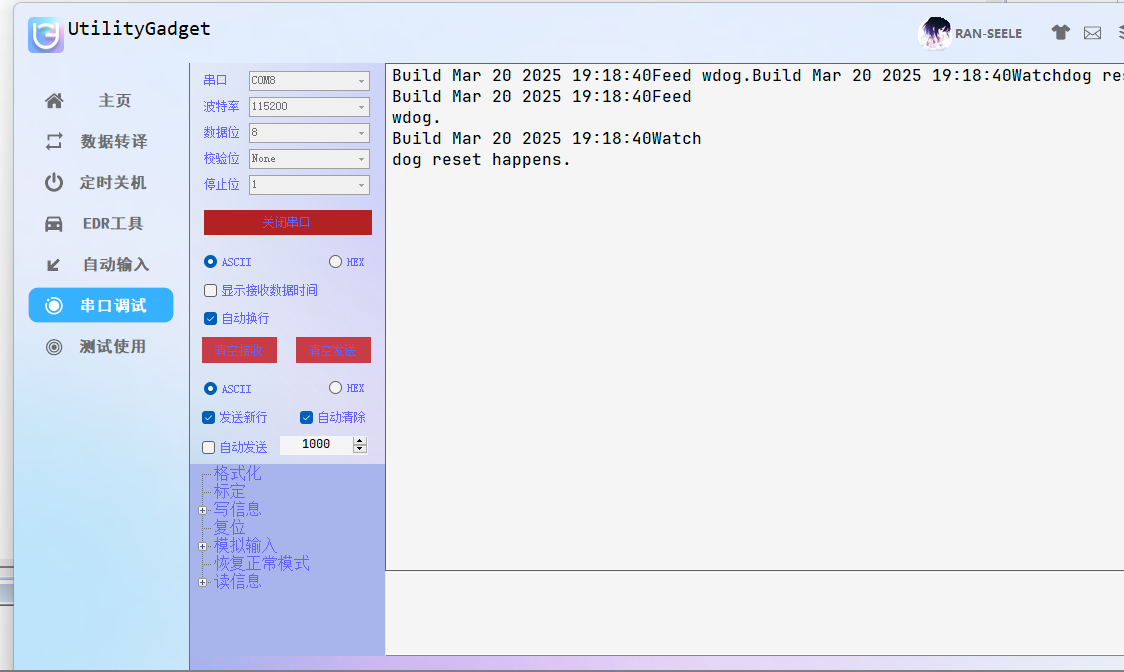
Task: Click the UtilityGadget logo icon
Action: coord(45,34)
